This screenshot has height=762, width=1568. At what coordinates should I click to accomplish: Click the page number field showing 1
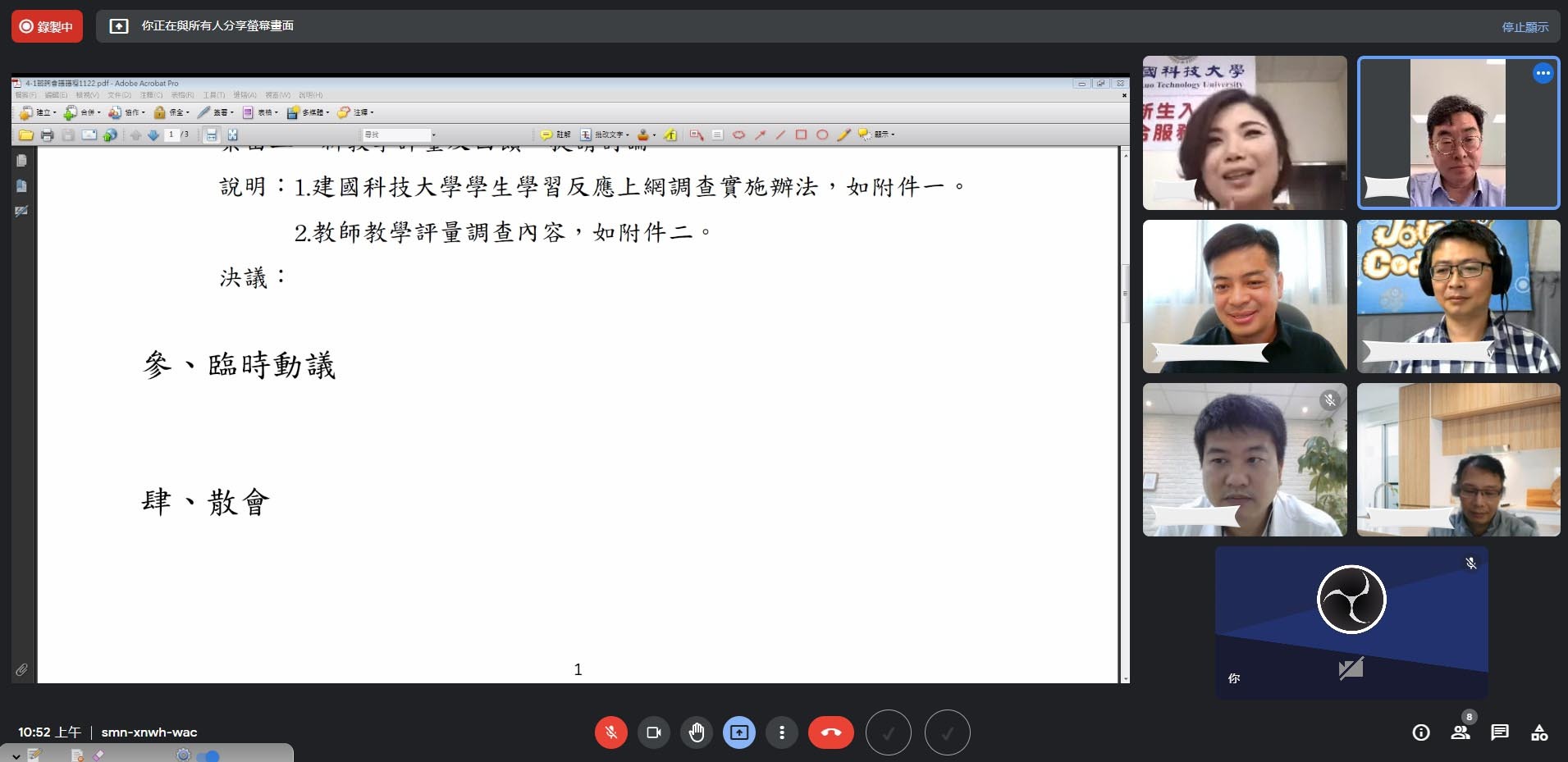171,135
